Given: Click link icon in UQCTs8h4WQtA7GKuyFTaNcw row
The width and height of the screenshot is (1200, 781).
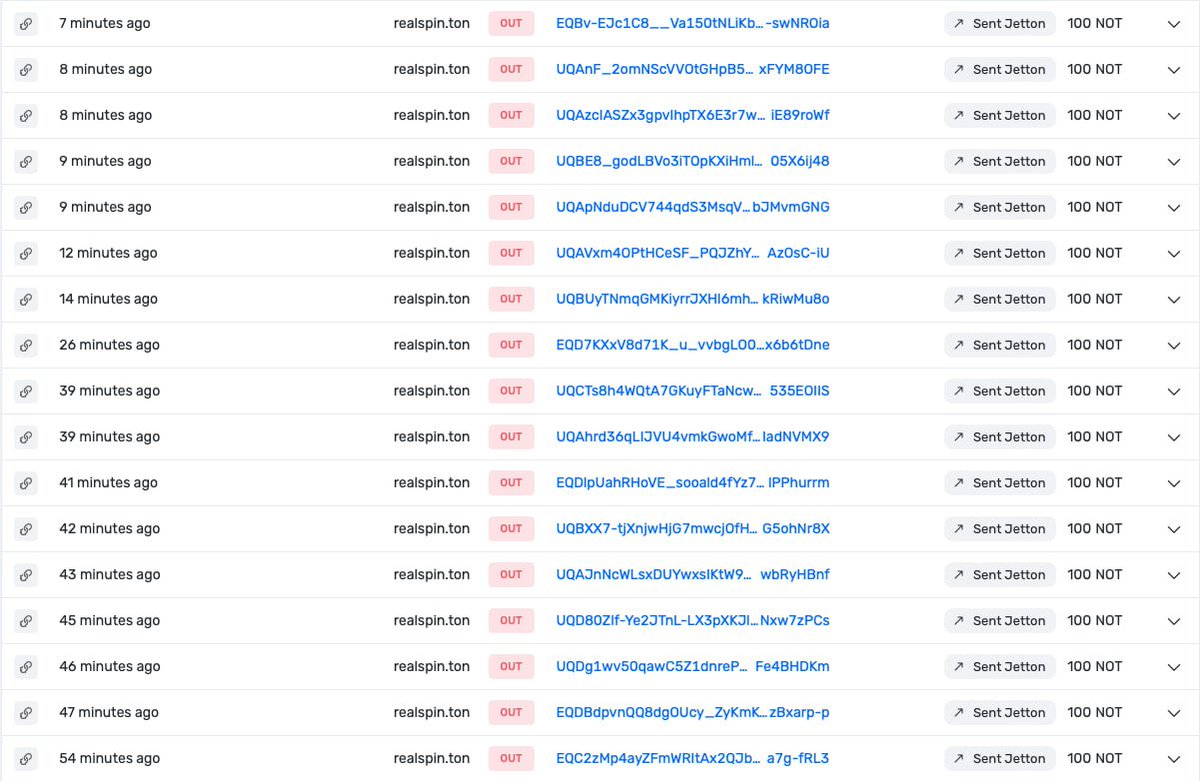Looking at the screenshot, I should 26,391.
